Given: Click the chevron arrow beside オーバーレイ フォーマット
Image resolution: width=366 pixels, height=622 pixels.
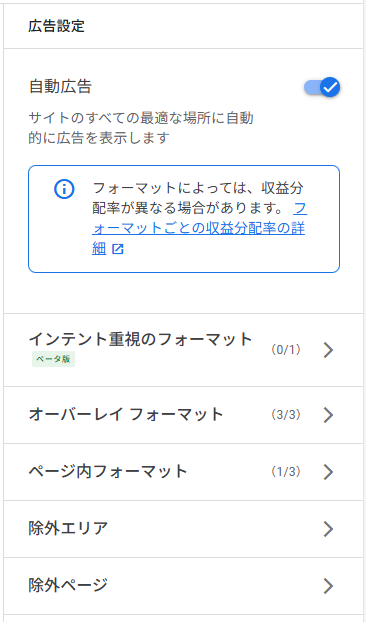Looking at the screenshot, I should [328, 415].
